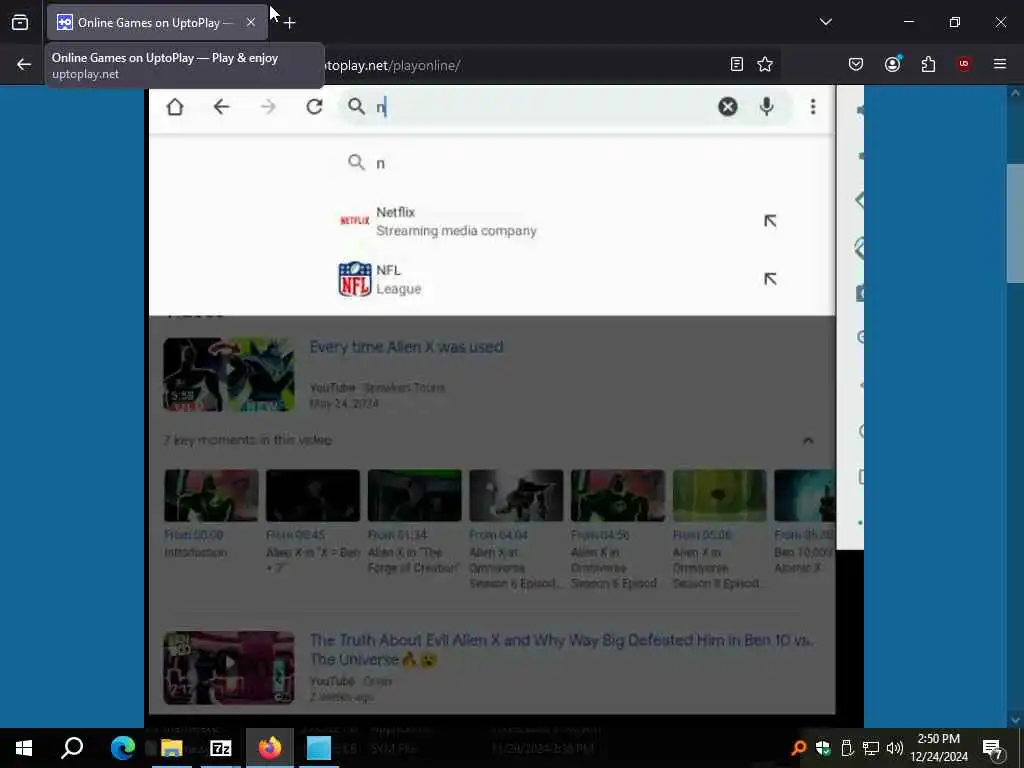Screen dimensions: 1024x768
Task: Reload the emulated browser page
Action: click(314, 106)
